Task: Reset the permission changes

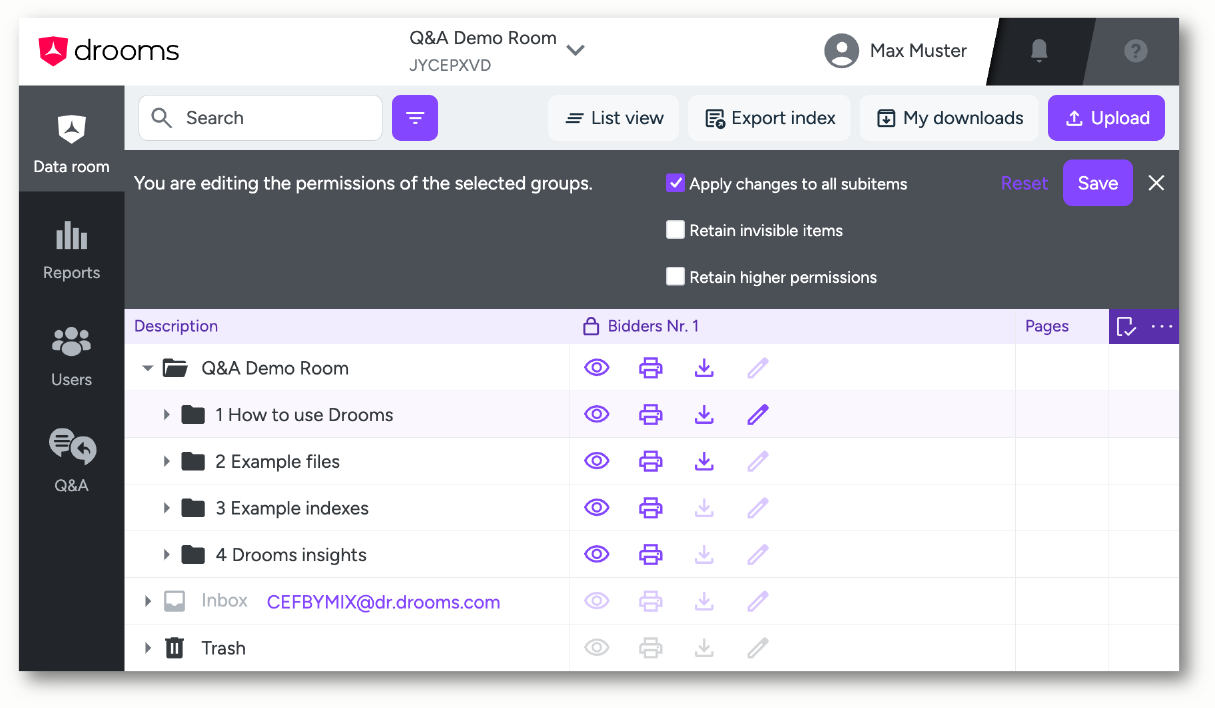Action: click(x=1024, y=184)
